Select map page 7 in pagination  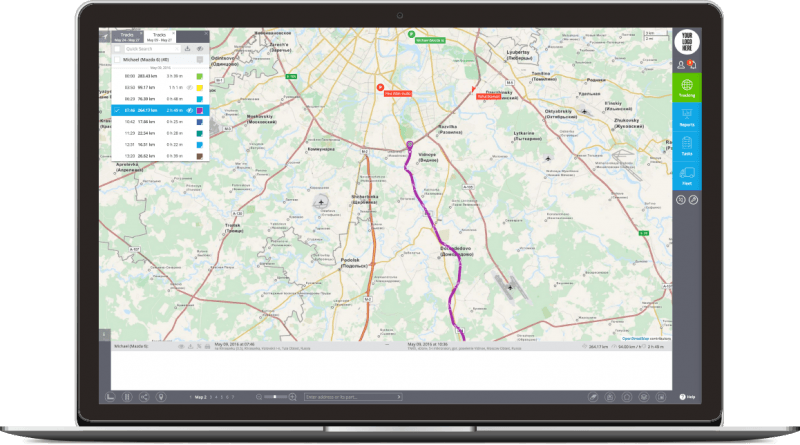coord(233,397)
